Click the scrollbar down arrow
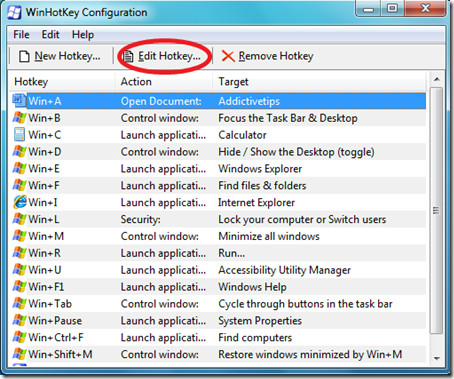This screenshot has height=379, width=454. point(436,358)
